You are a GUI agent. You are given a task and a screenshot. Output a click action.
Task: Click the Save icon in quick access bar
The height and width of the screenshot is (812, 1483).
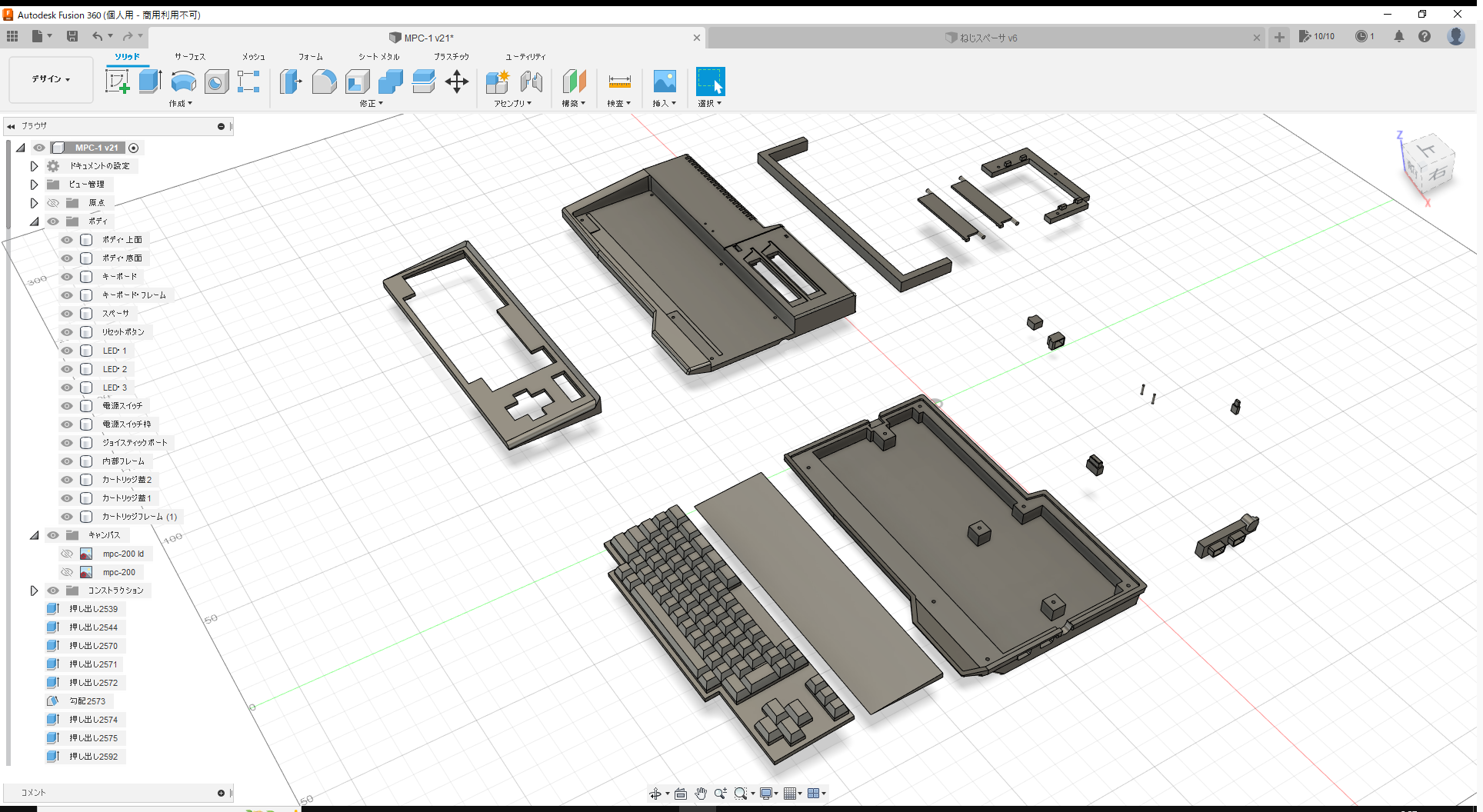click(x=72, y=36)
